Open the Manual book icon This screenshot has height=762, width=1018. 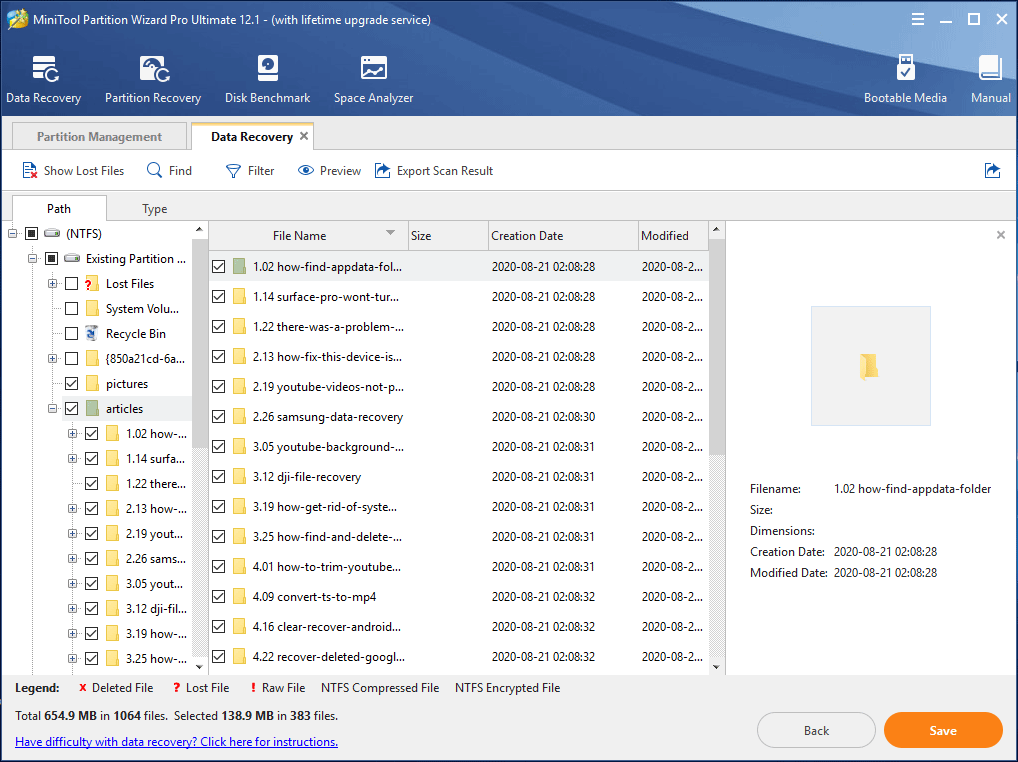pyautogui.click(x=990, y=70)
